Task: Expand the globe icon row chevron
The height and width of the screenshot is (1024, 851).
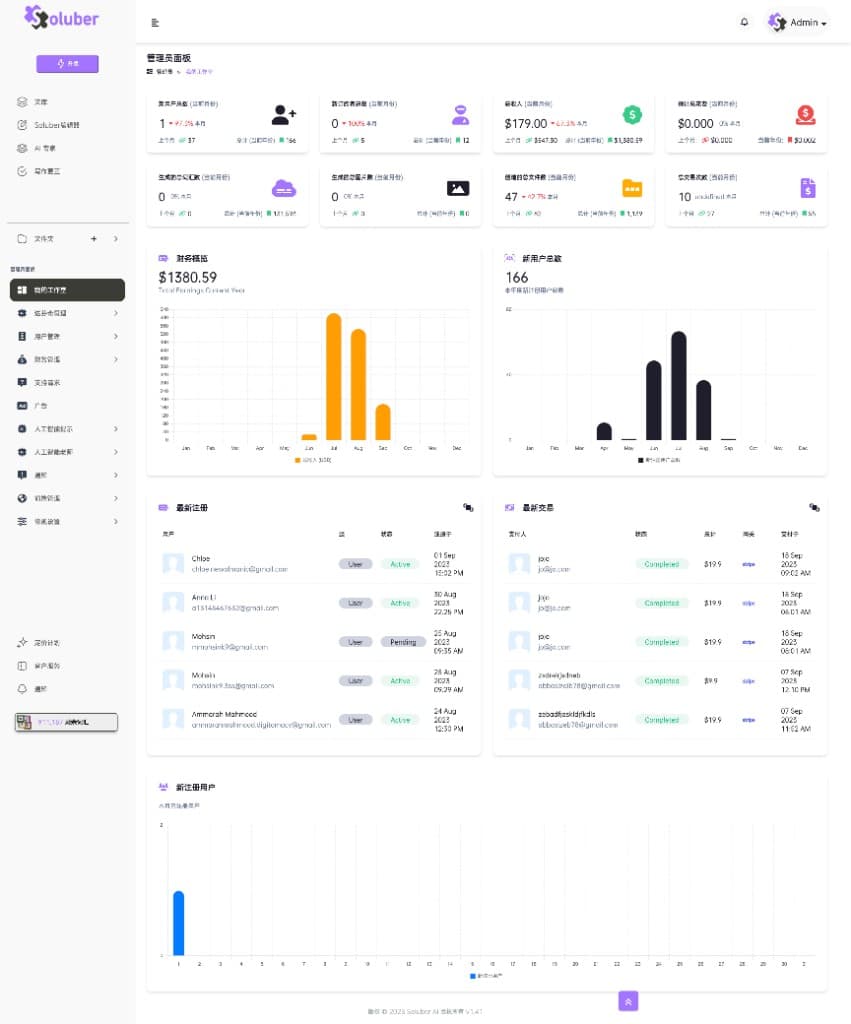Action: tap(116, 498)
